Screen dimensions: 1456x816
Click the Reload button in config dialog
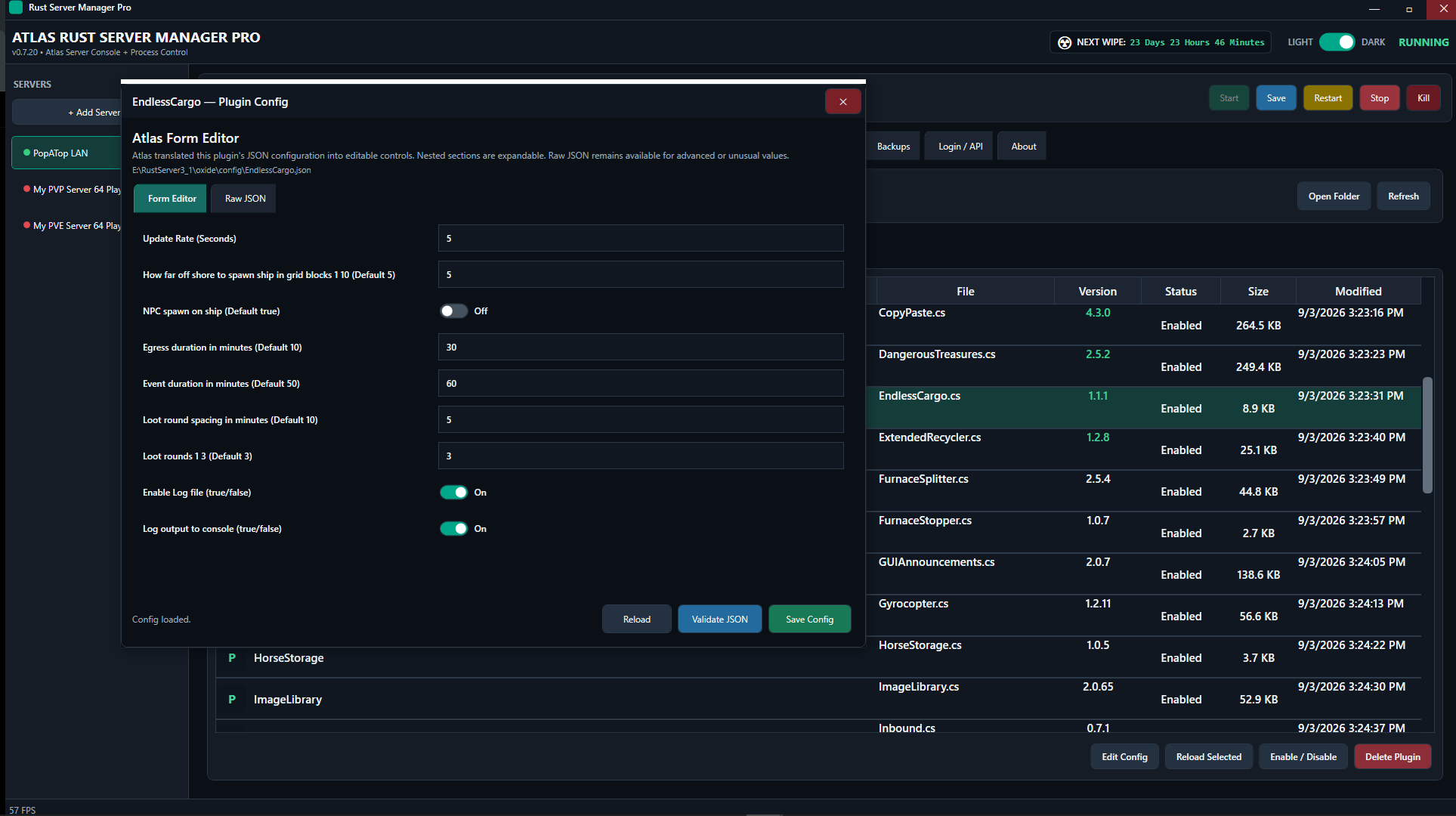[636, 620]
